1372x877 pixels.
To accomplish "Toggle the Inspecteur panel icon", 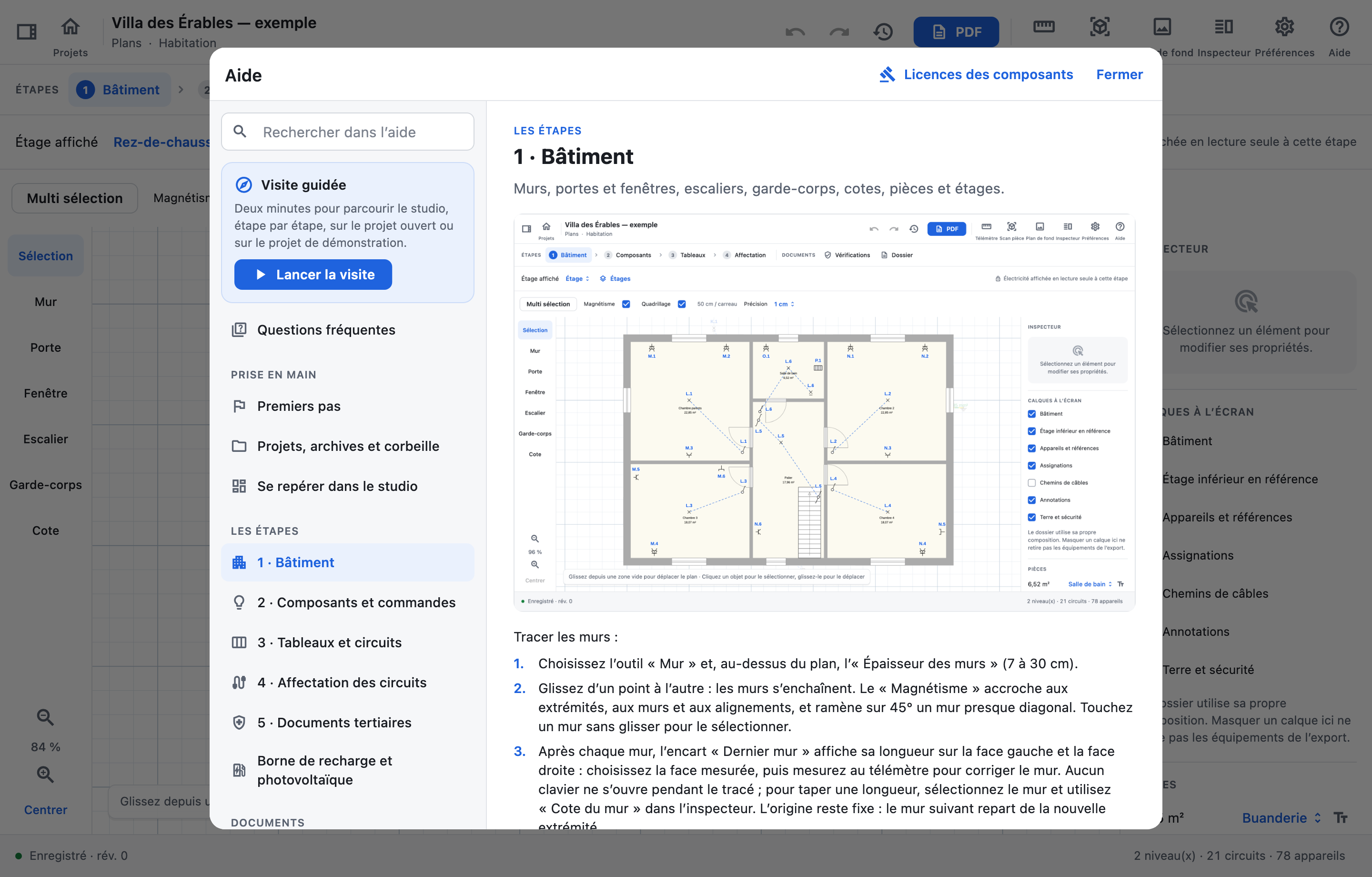I will point(1223,26).
